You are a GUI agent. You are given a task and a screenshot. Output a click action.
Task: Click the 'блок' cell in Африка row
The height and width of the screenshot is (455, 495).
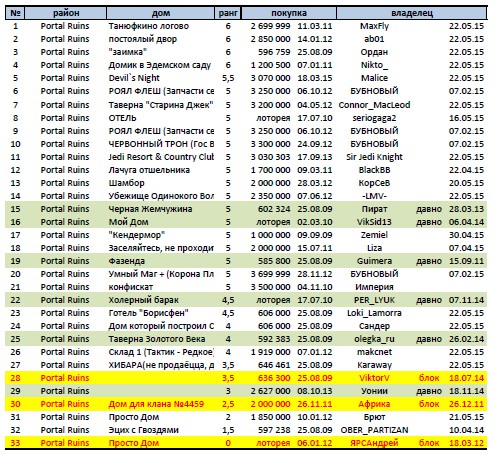pyautogui.click(x=429, y=404)
